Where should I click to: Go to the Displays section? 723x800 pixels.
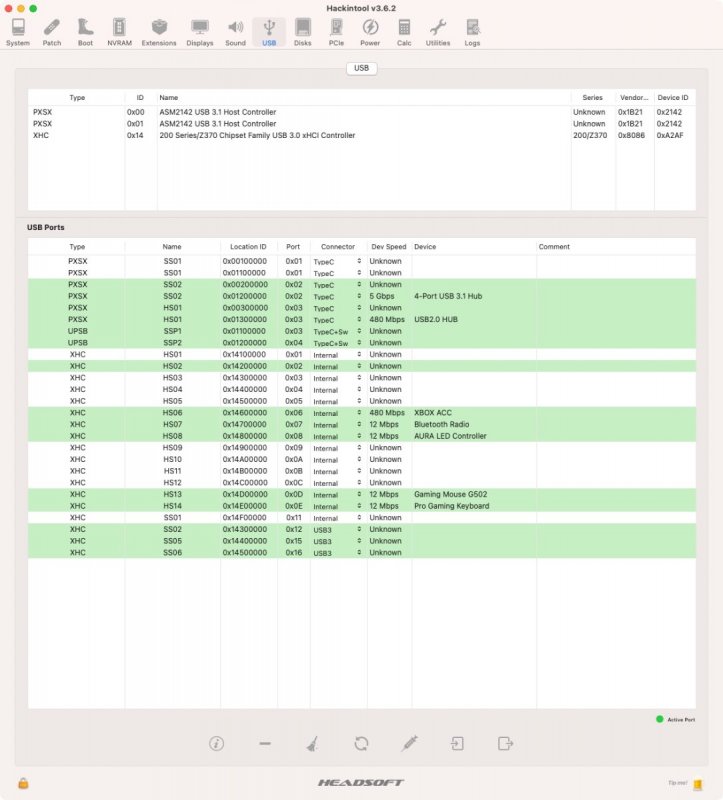(200, 33)
